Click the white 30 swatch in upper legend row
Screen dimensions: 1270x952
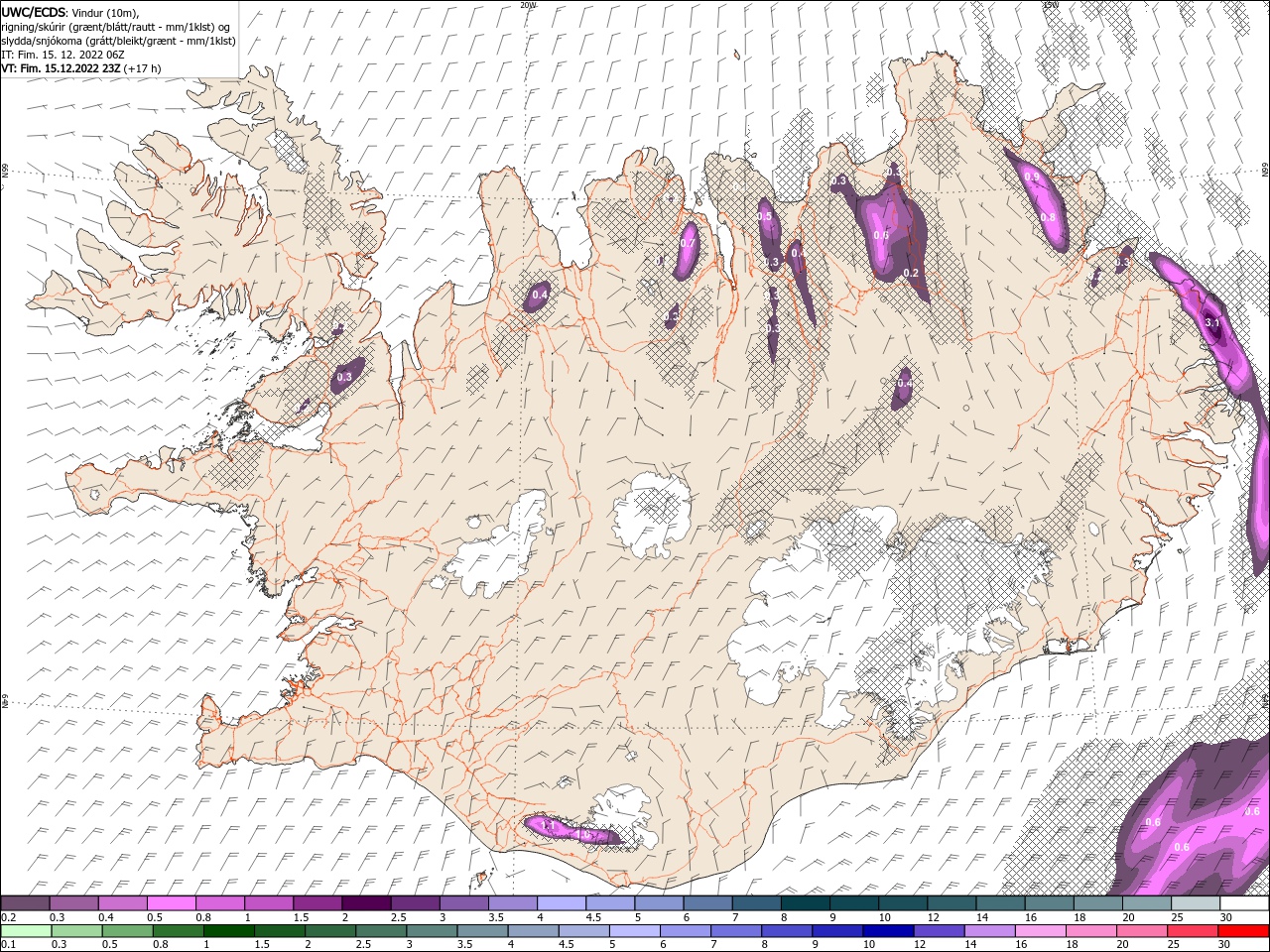click(x=1245, y=903)
